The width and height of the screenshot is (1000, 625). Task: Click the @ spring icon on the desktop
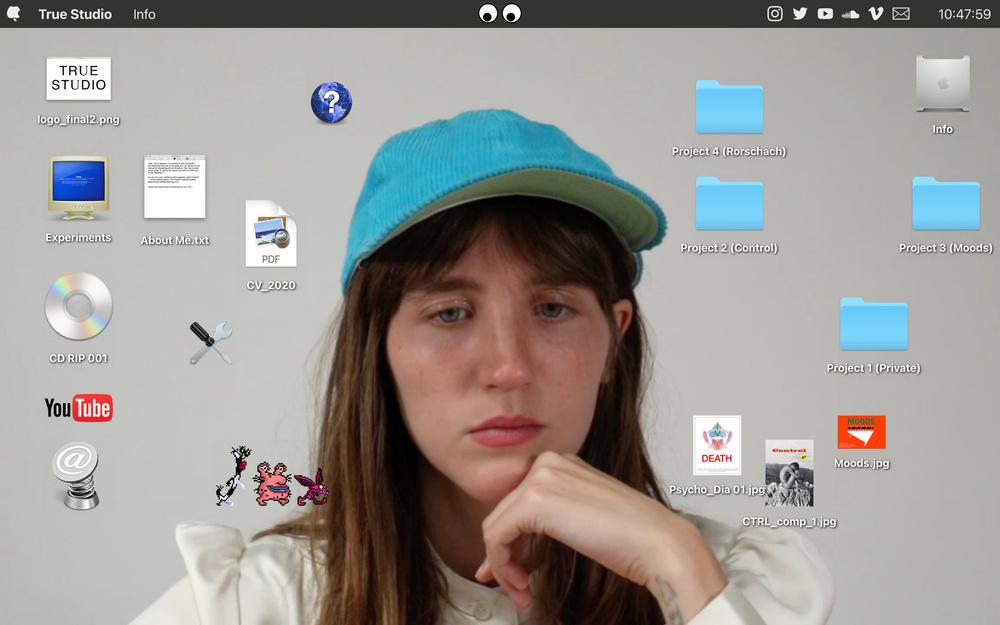click(78, 475)
